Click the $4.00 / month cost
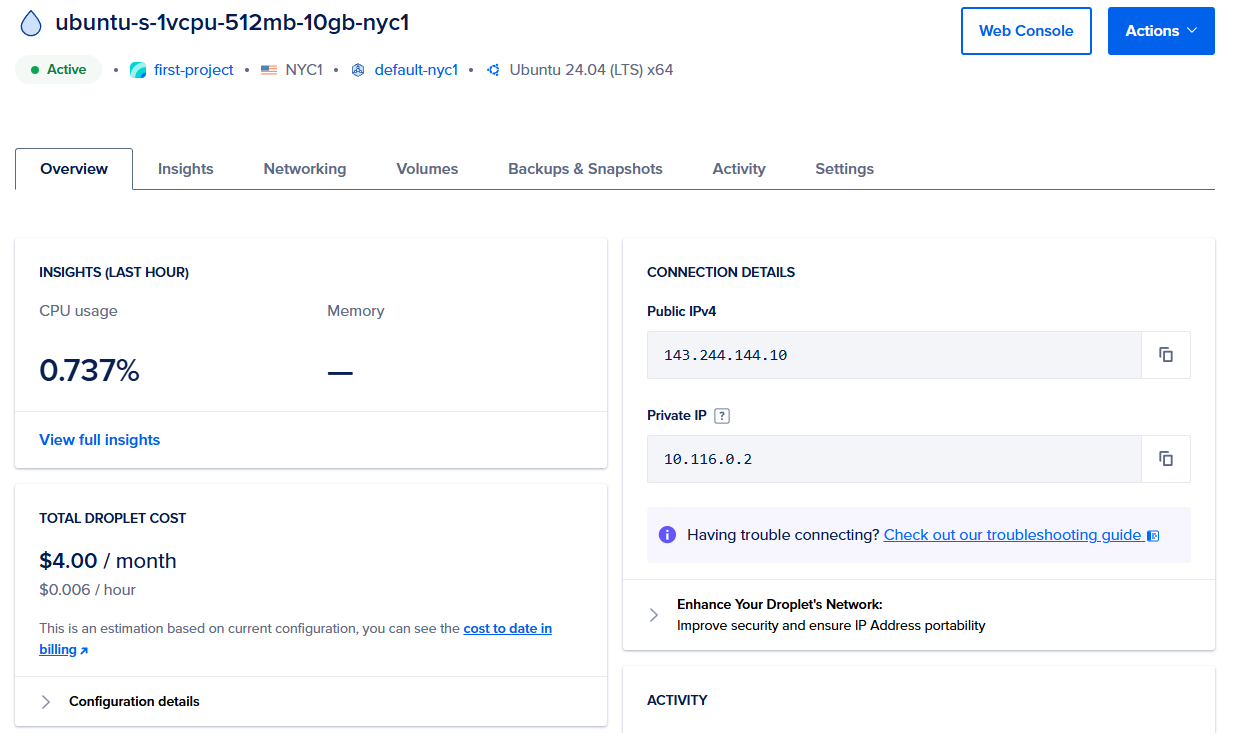The image size is (1240, 733). point(107,561)
